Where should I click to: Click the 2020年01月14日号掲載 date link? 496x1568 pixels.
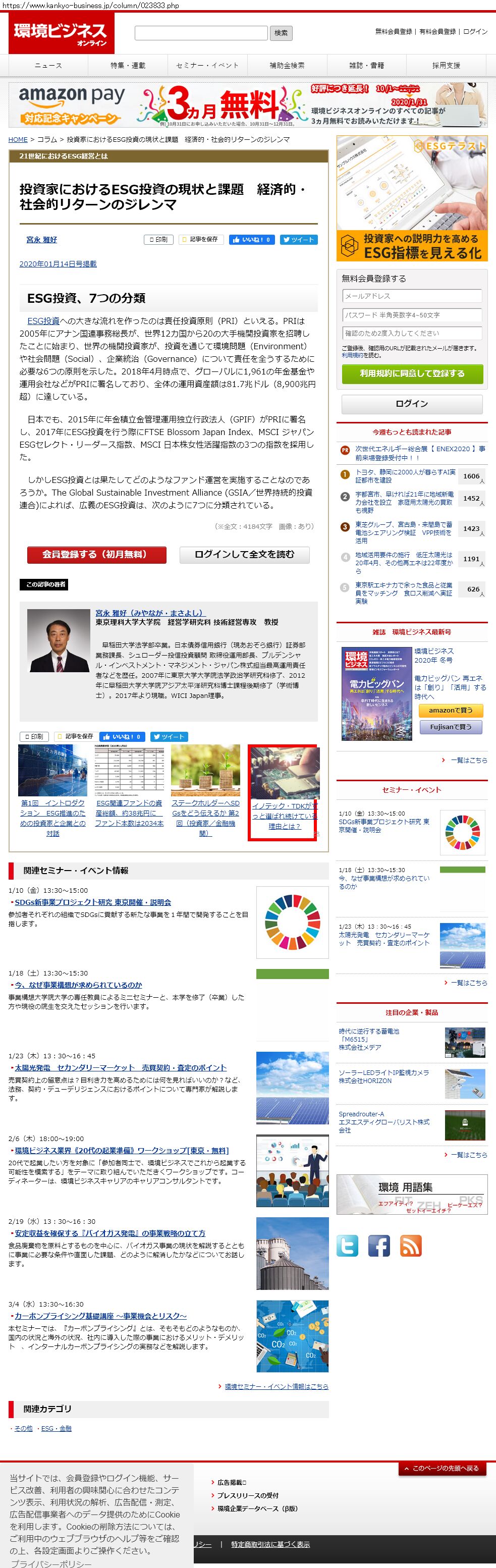coord(58,263)
